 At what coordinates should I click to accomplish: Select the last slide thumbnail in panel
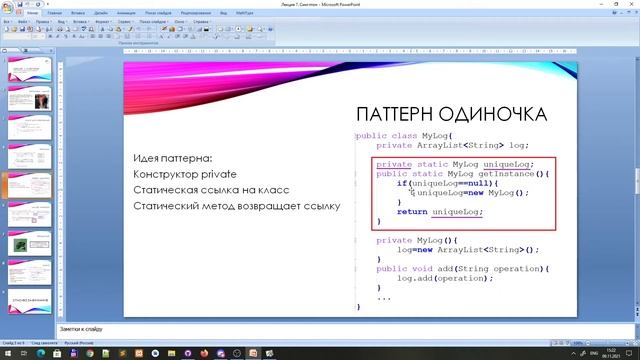pyautogui.click(x=29, y=301)
